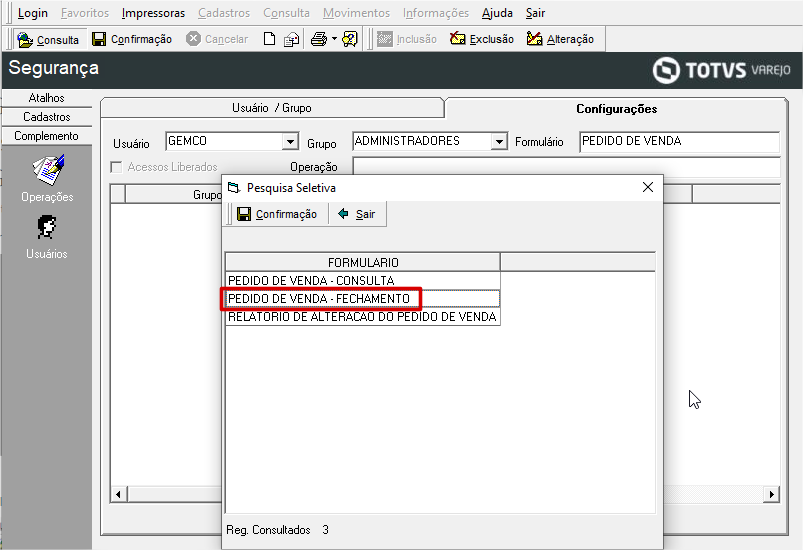This screenshot has height=550, width=803.
Task: Click the Cancelar toolbar button
Action: tap(217, 39)
